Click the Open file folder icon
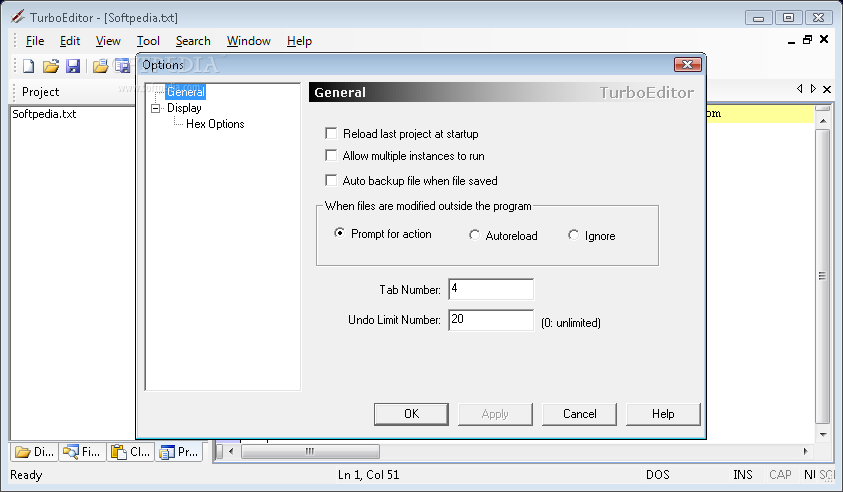The image size is (843, 492). [x=51, y=66]
